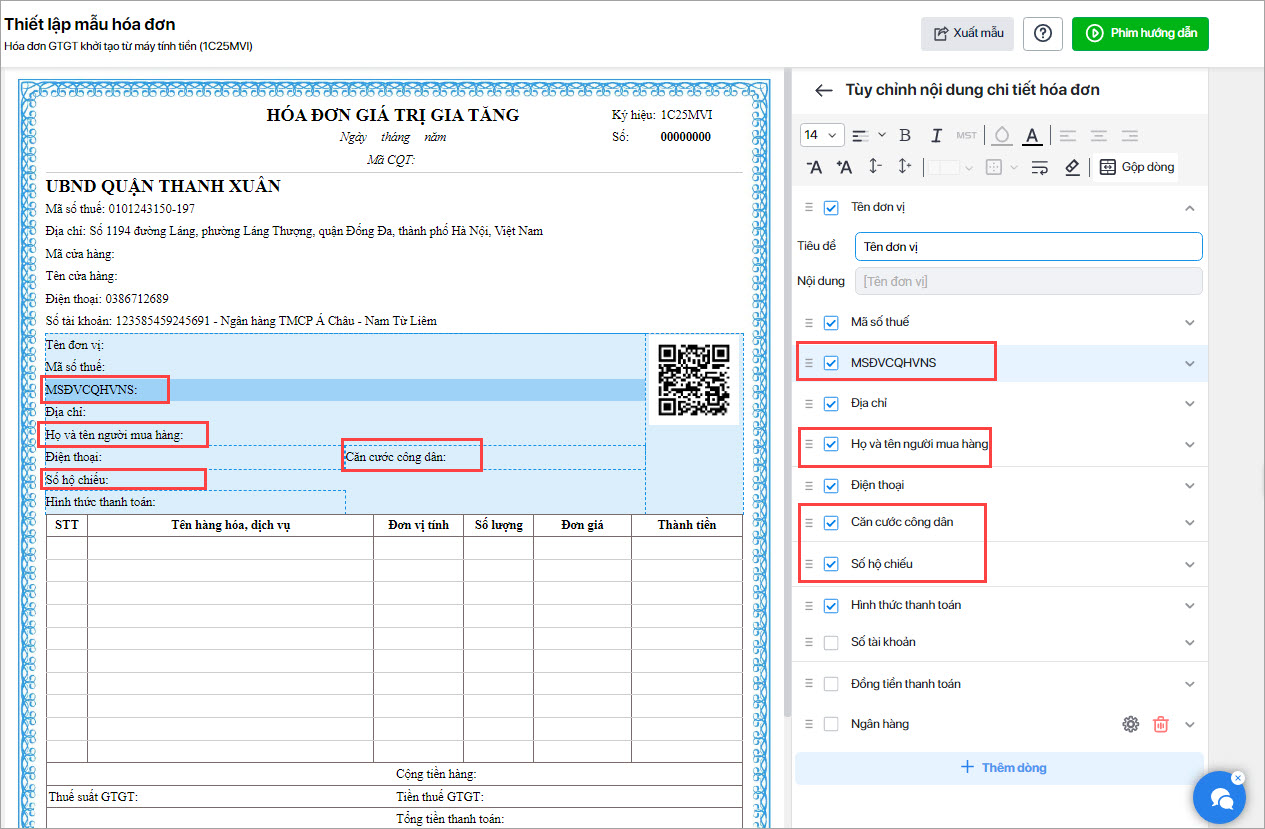This screenshot has height=829, width=1265.
Task: Increase line spacing icon
Action: pos(904,167)
